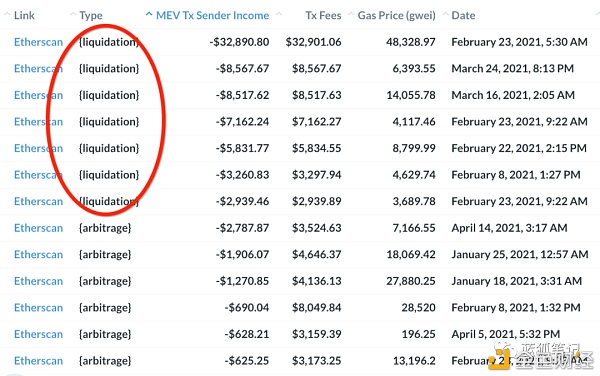Click the caret next to Tx Fees
600x376 pixels.
279,15
